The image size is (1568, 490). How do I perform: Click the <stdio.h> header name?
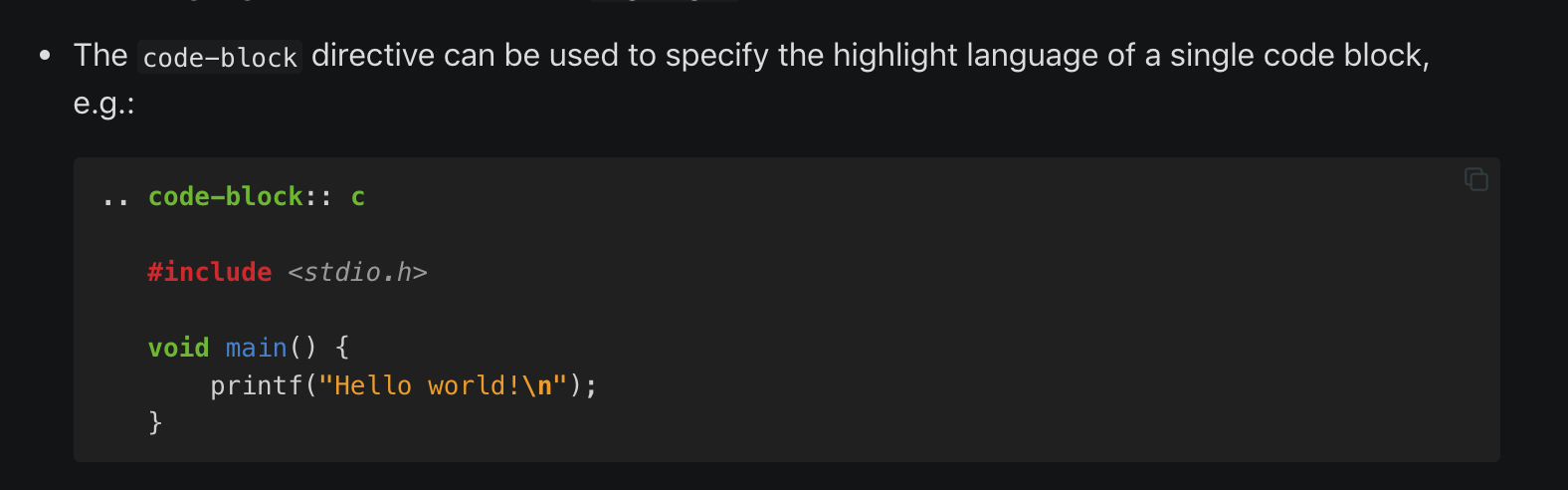(x=357, y=272)
